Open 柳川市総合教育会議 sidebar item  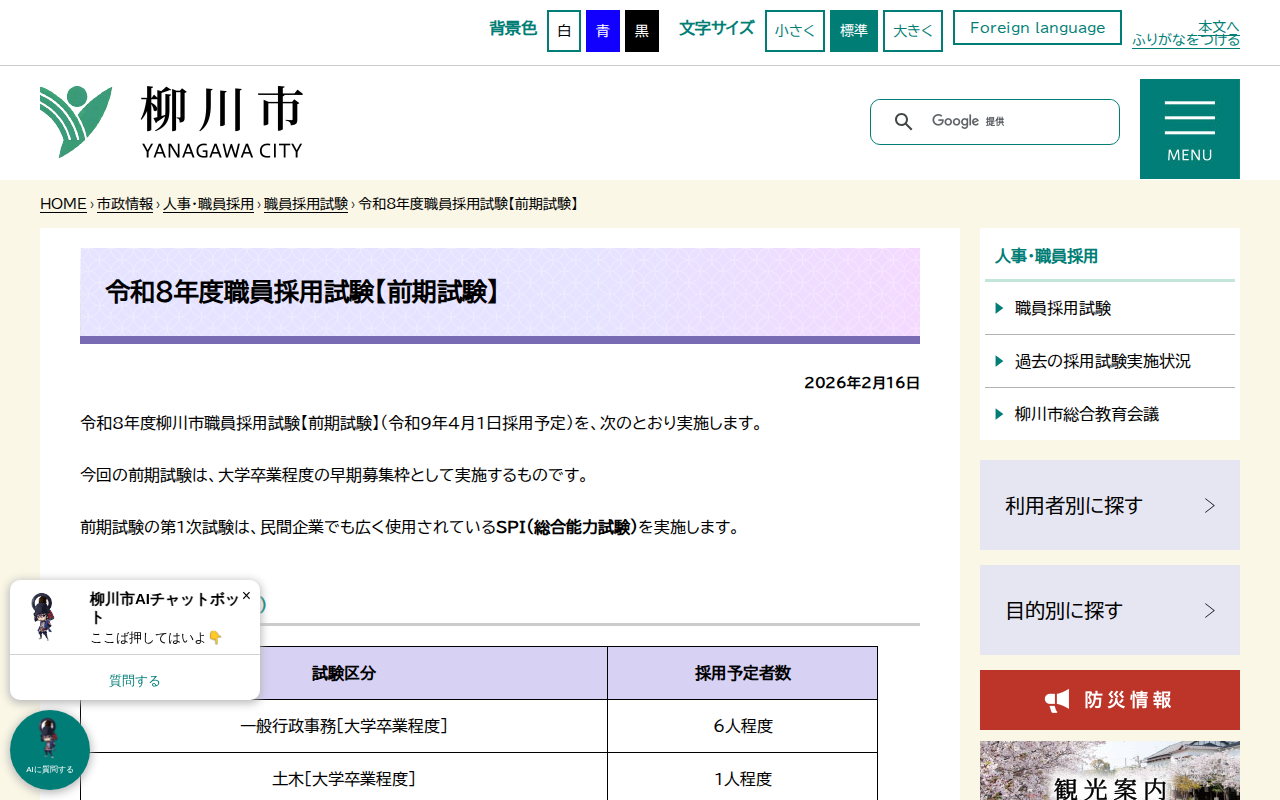pos(1110,414)
